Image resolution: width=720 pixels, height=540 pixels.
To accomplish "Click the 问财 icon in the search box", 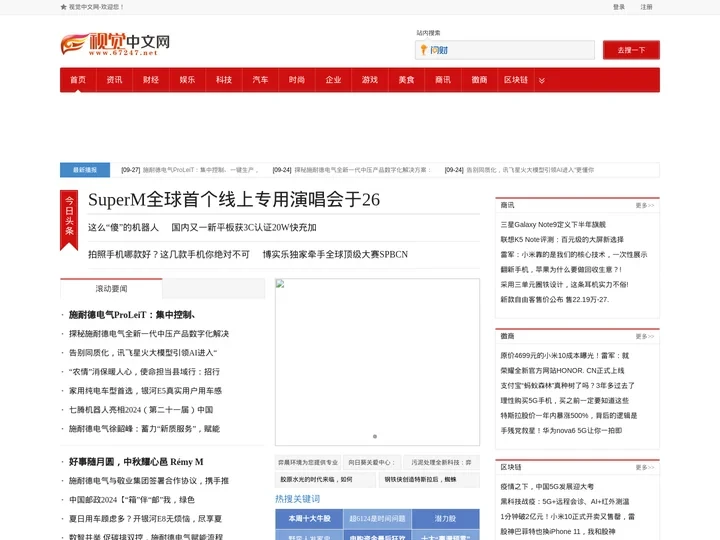I will tap(434, 50).
